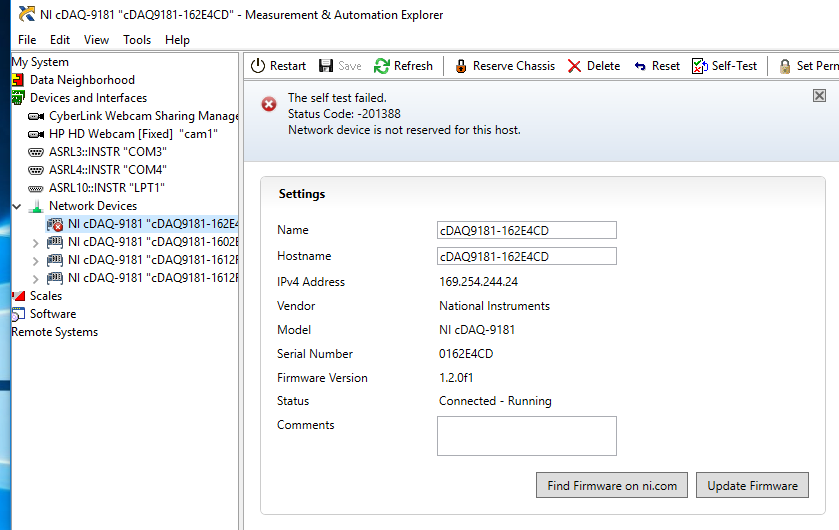Select Software tree item label
The height and width of the screenshot is (530, 839).
click(53, 314)
